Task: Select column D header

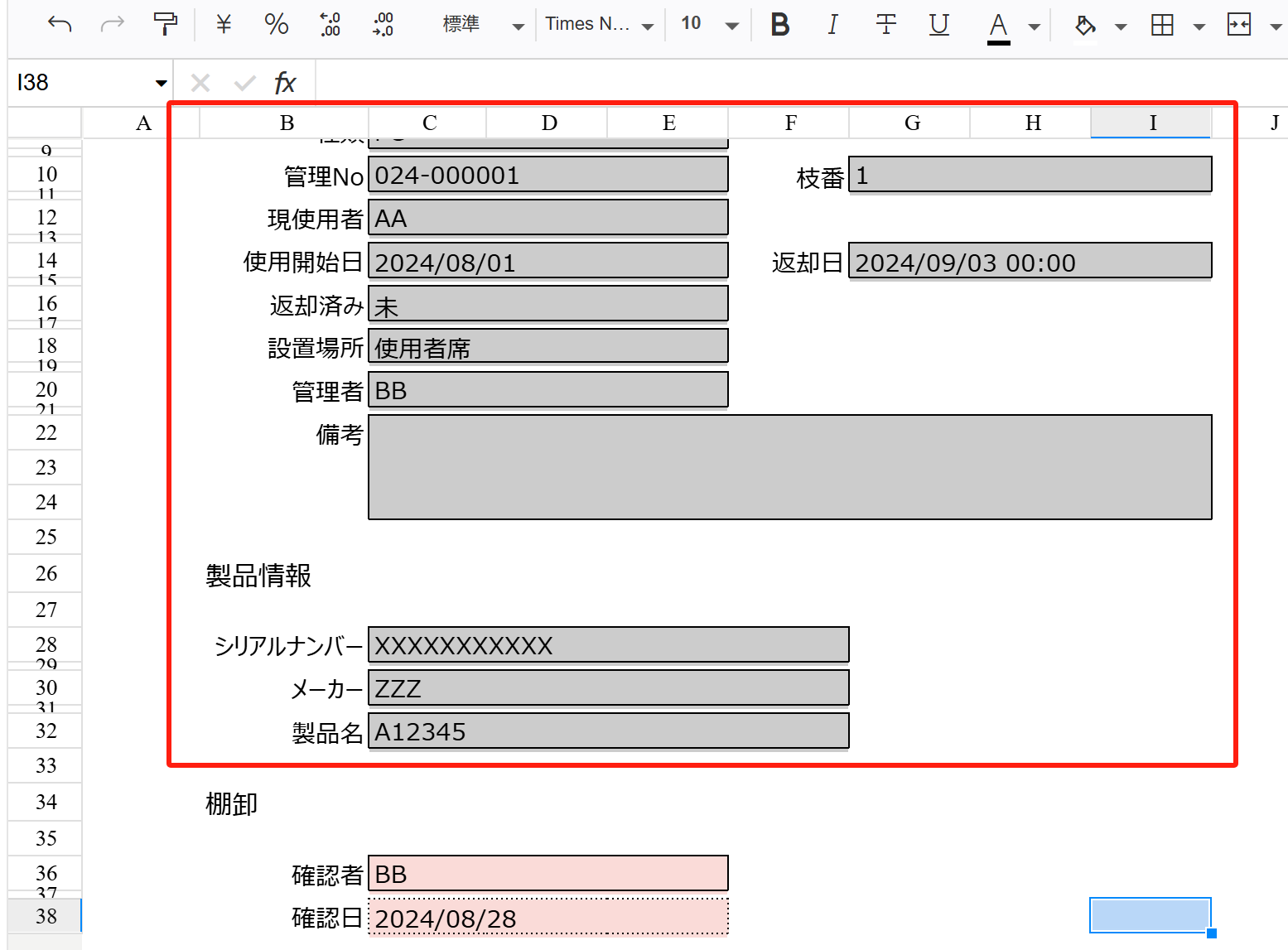Action: coord(548,123)
